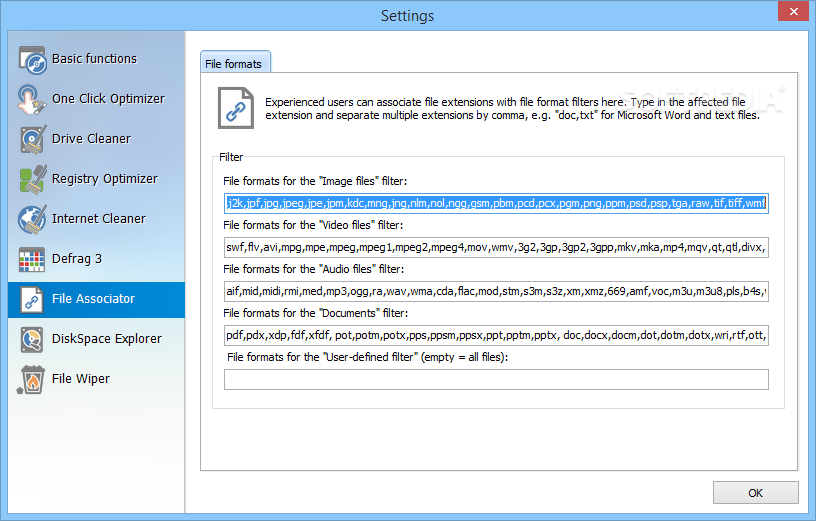Click the One Click Optimizer hand icon
Screen dimensions: 816x521
31,99
